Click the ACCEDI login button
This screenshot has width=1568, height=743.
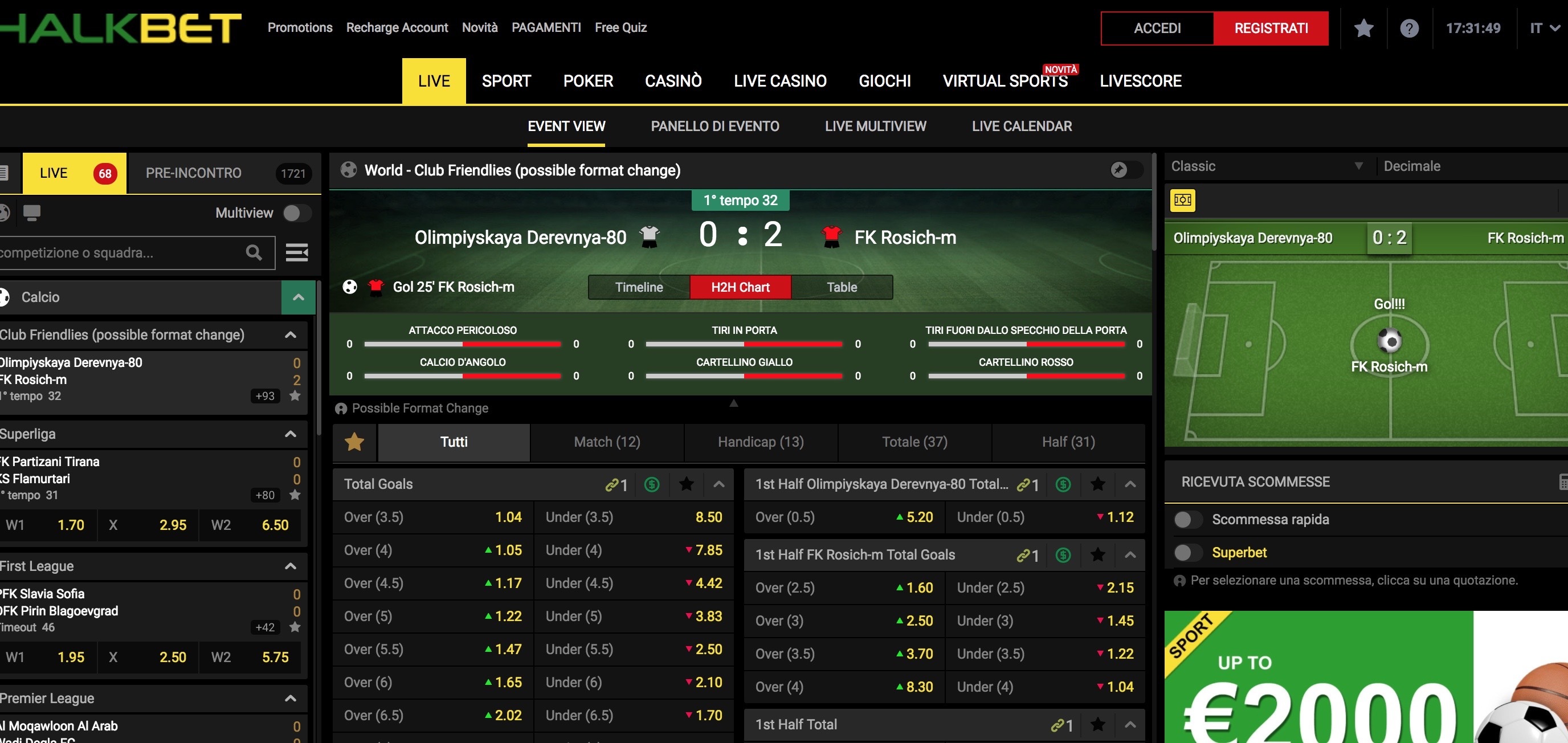1157,28
